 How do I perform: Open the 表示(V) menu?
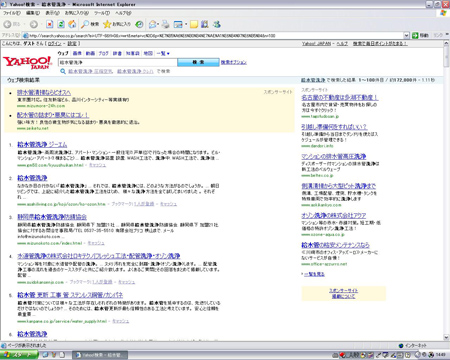52,13
